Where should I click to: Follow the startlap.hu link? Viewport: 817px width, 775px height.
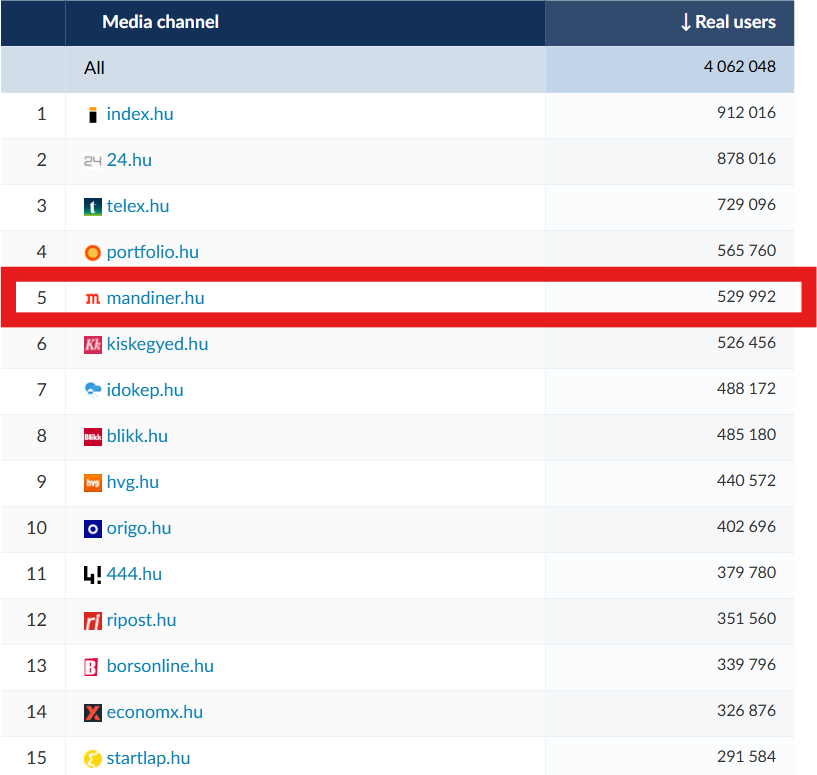(x=148, y=758)
